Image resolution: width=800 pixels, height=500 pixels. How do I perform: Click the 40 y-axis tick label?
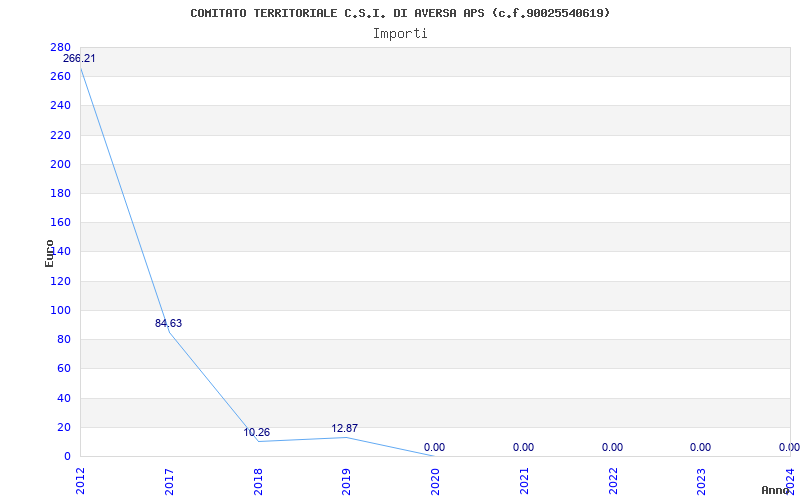point(63,398)
